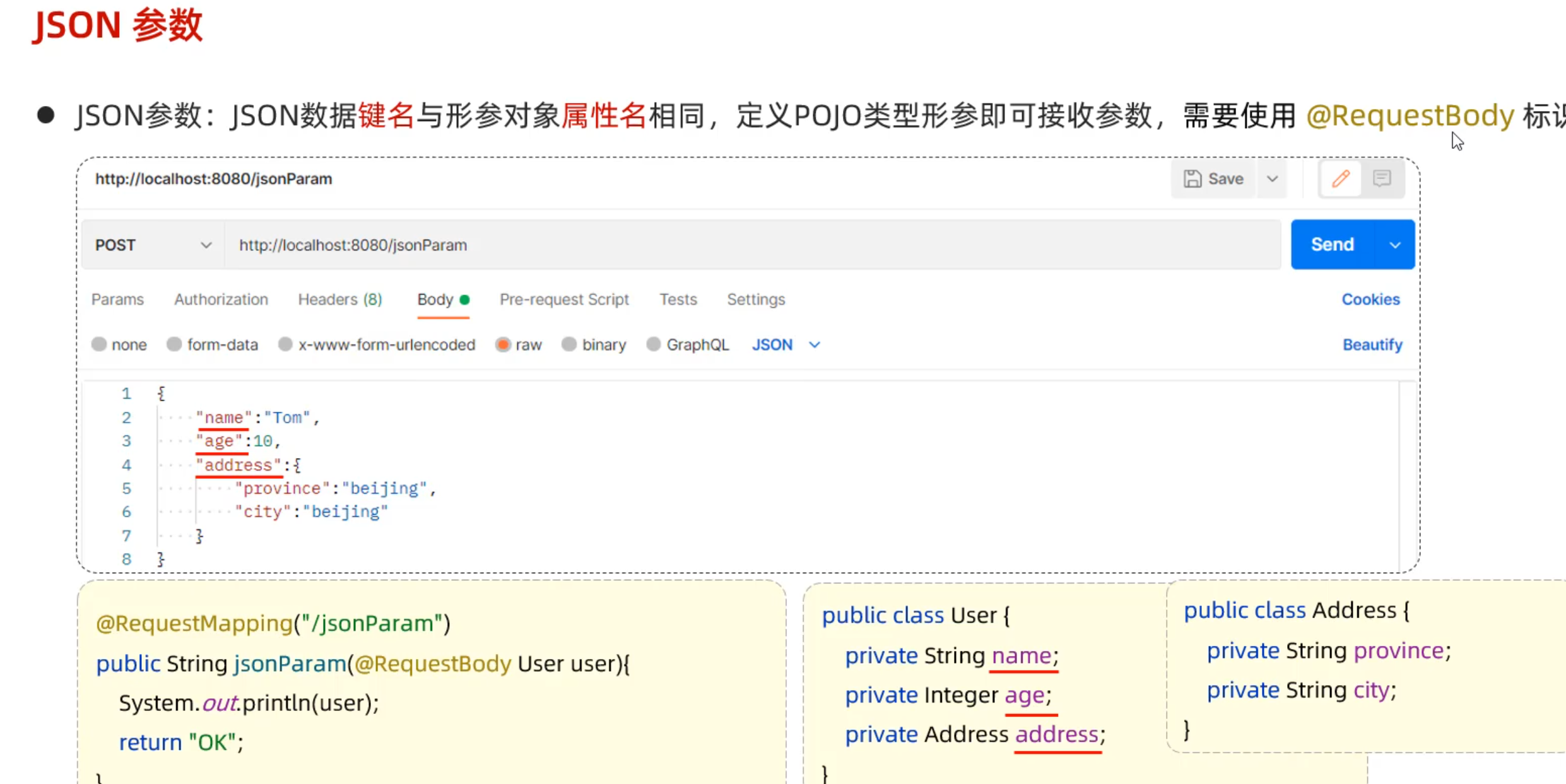Click the public class Address { line
Image resolution: width=1566 pixels, height=784 pixels.
pos(1297,610)
